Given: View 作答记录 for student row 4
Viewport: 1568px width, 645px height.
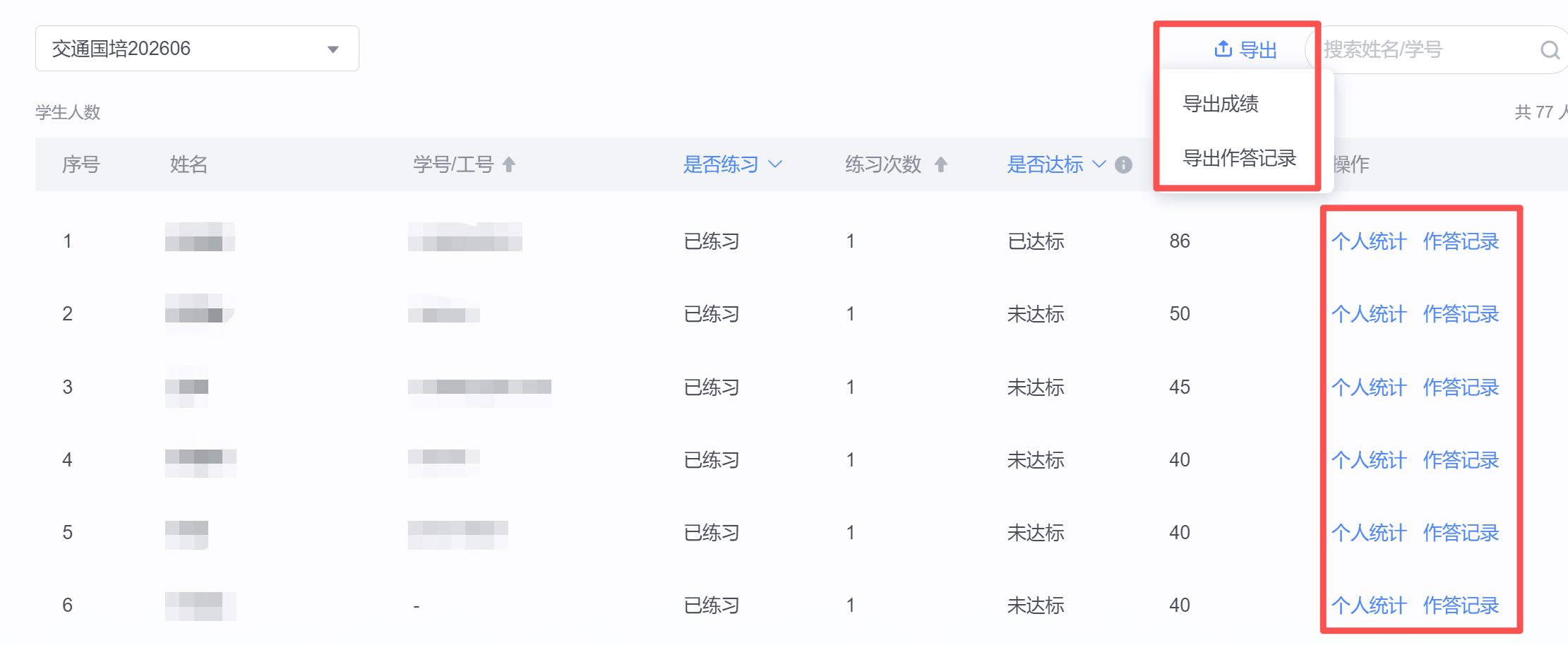Looking at the screenshot, I should coord(1461,460).
